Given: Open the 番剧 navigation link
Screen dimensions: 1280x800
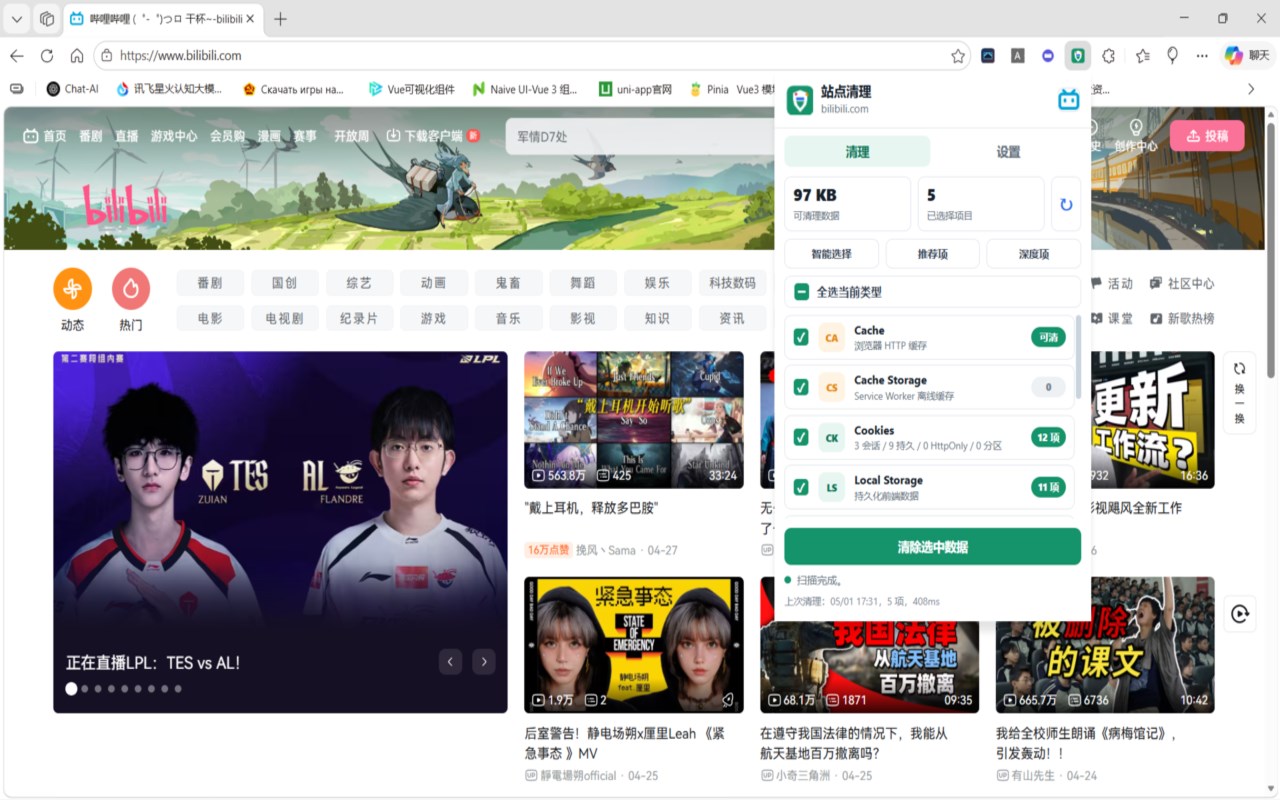Looking at the screenshot, I should pyautogui.click(x=91, y=136).
